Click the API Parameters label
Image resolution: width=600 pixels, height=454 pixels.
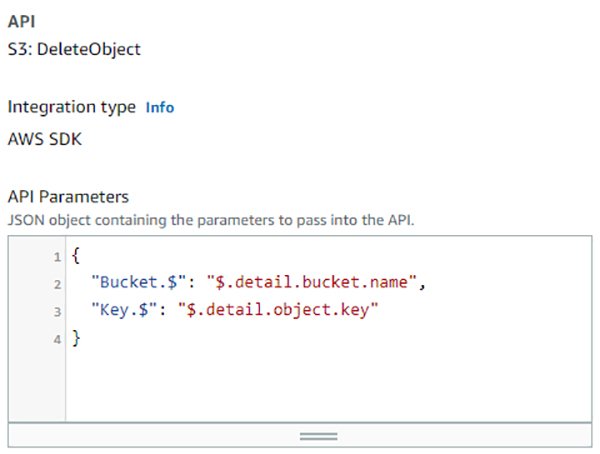coord(68,197)
